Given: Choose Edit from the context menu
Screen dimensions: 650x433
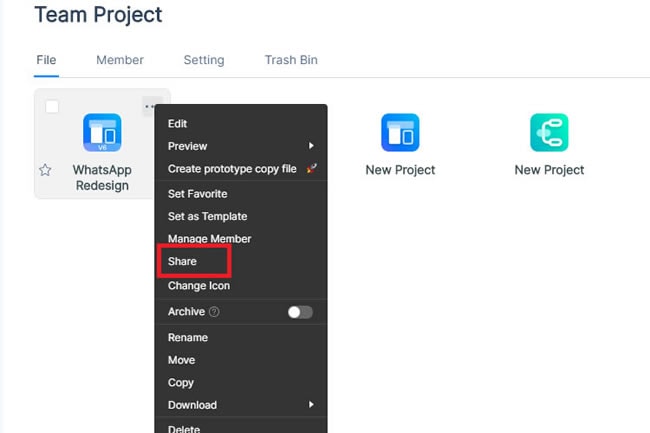Looking at the screenshot, I should point(241,124).
